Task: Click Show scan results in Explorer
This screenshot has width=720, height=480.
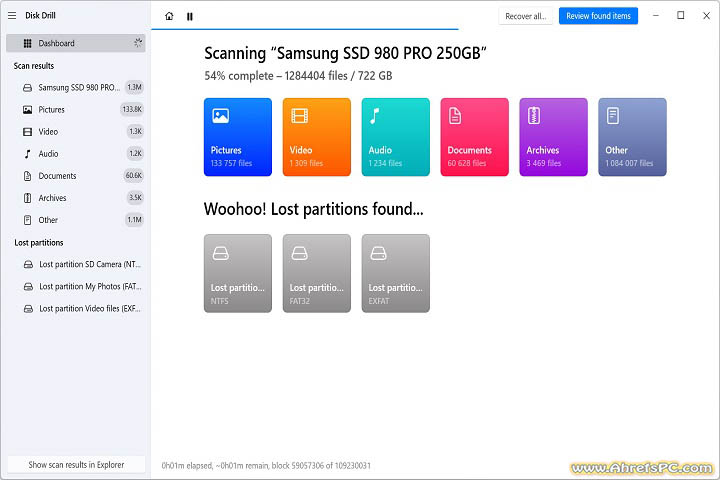Action: 76,464
